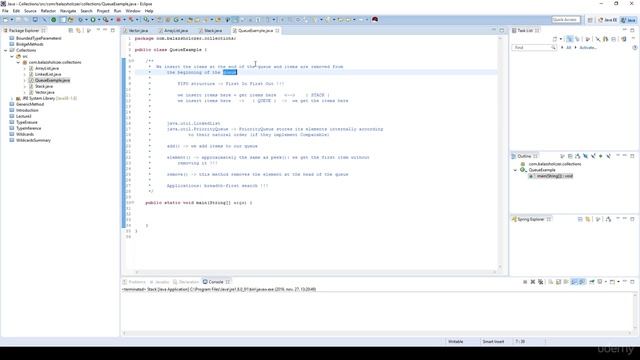This screenshot has height=360, width=640.
Task: Collapse the src folder node
Action: [12, 56]
